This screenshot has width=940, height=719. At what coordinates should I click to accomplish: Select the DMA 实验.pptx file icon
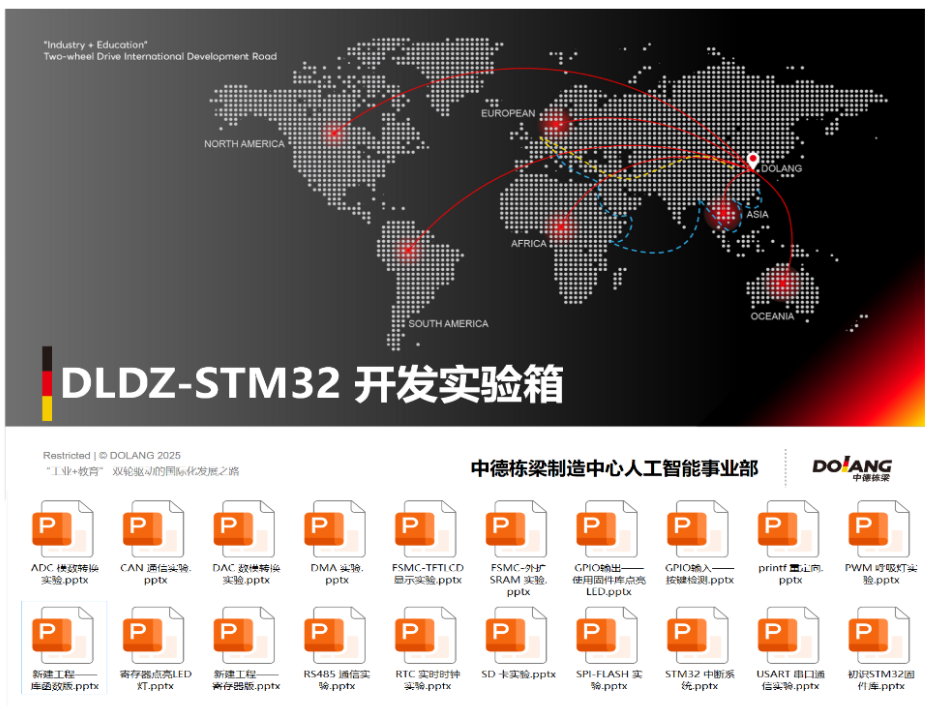point(335,530)
